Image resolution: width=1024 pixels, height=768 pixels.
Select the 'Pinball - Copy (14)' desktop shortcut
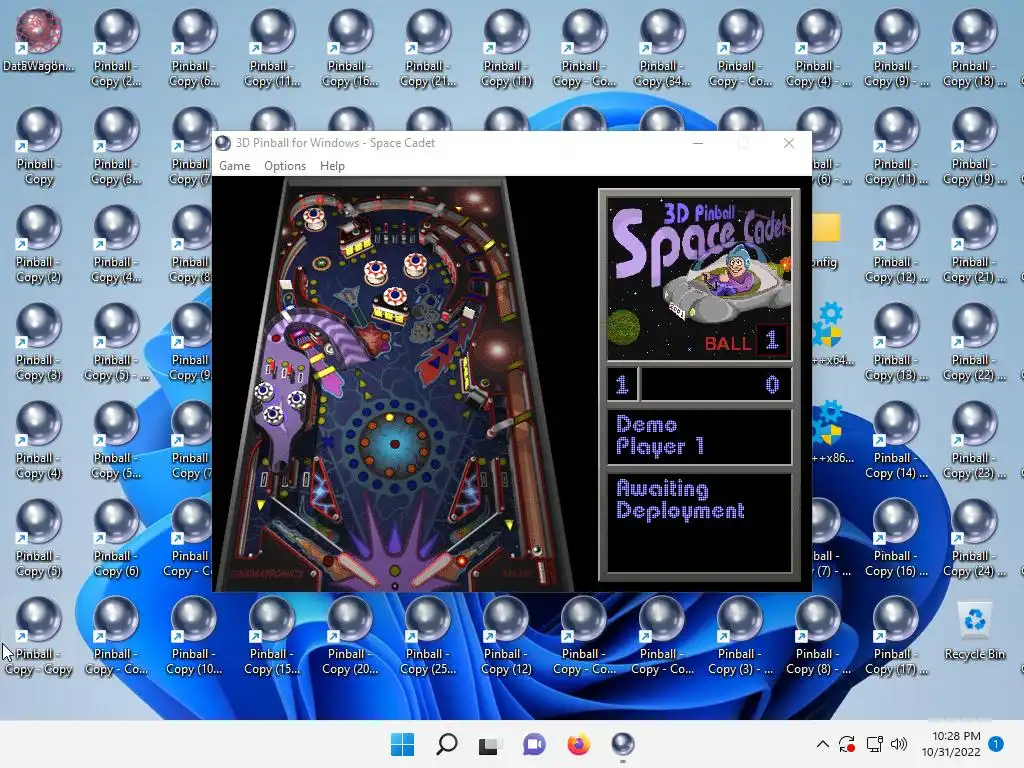[x=895, y=440]
